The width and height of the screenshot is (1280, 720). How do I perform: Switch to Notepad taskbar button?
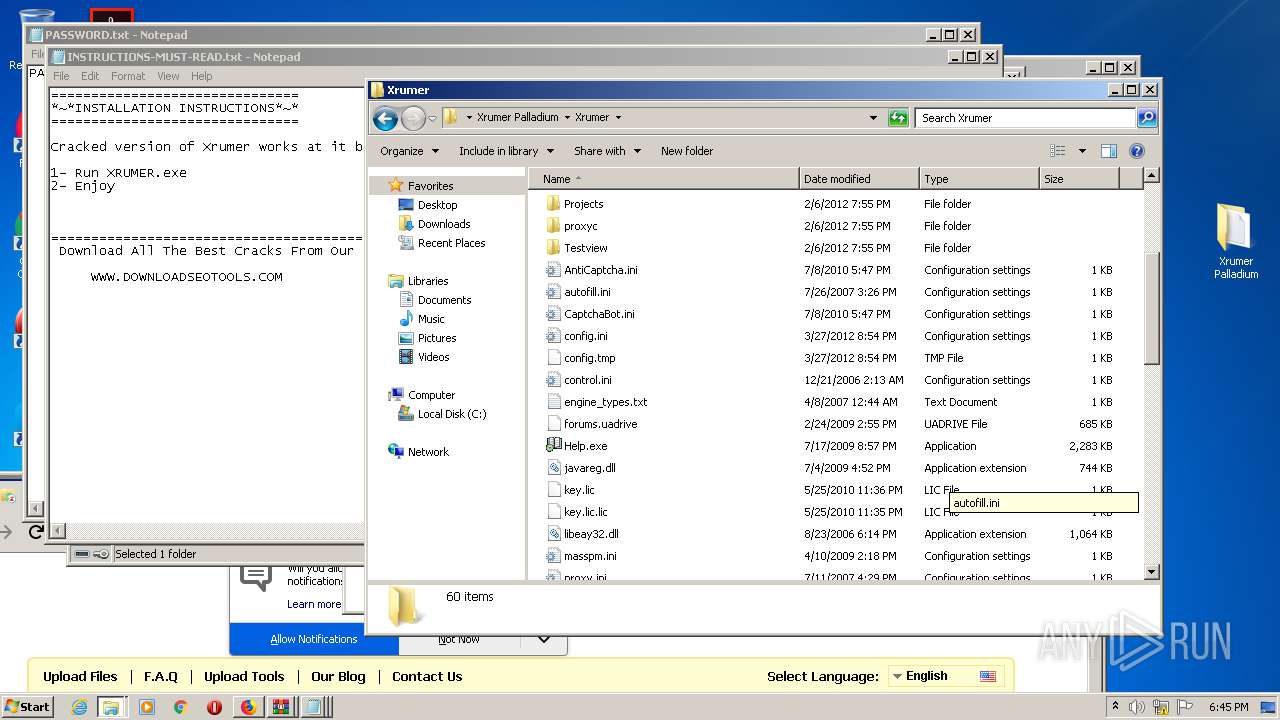(x=313, y=707)
